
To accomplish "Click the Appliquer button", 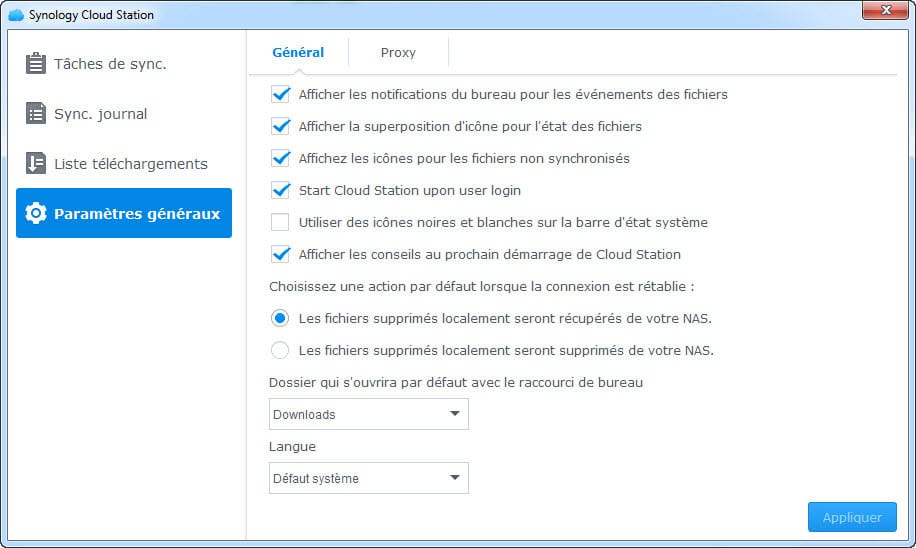I will pos(852,517).
